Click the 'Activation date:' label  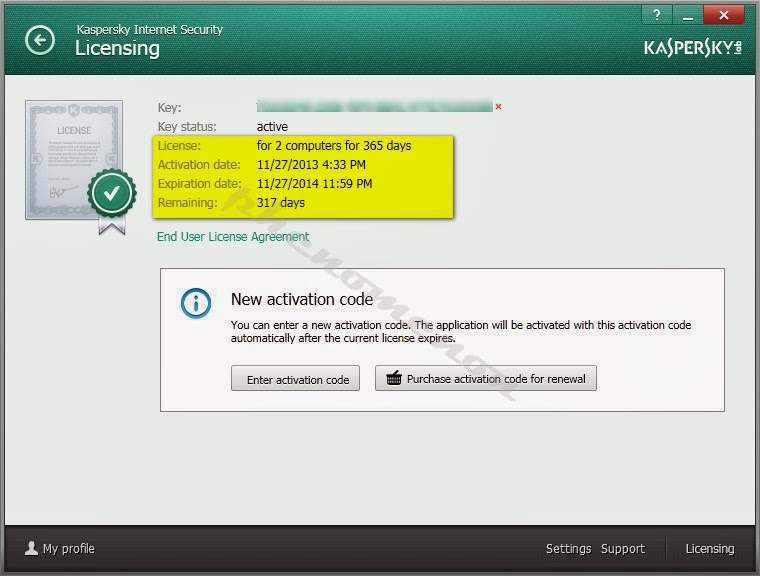coord(199,164)
